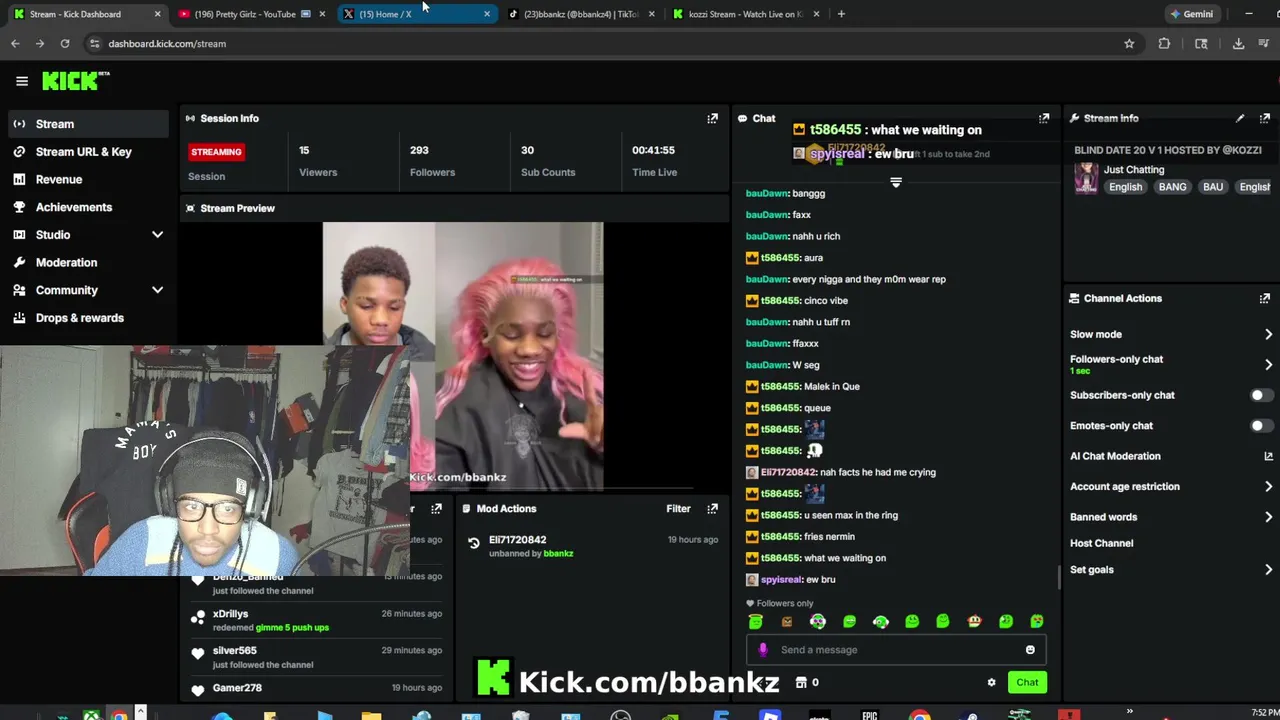Open a new browser tab
The width and height of the screenshot is (1280, 720).
click(x=841, y=14)
